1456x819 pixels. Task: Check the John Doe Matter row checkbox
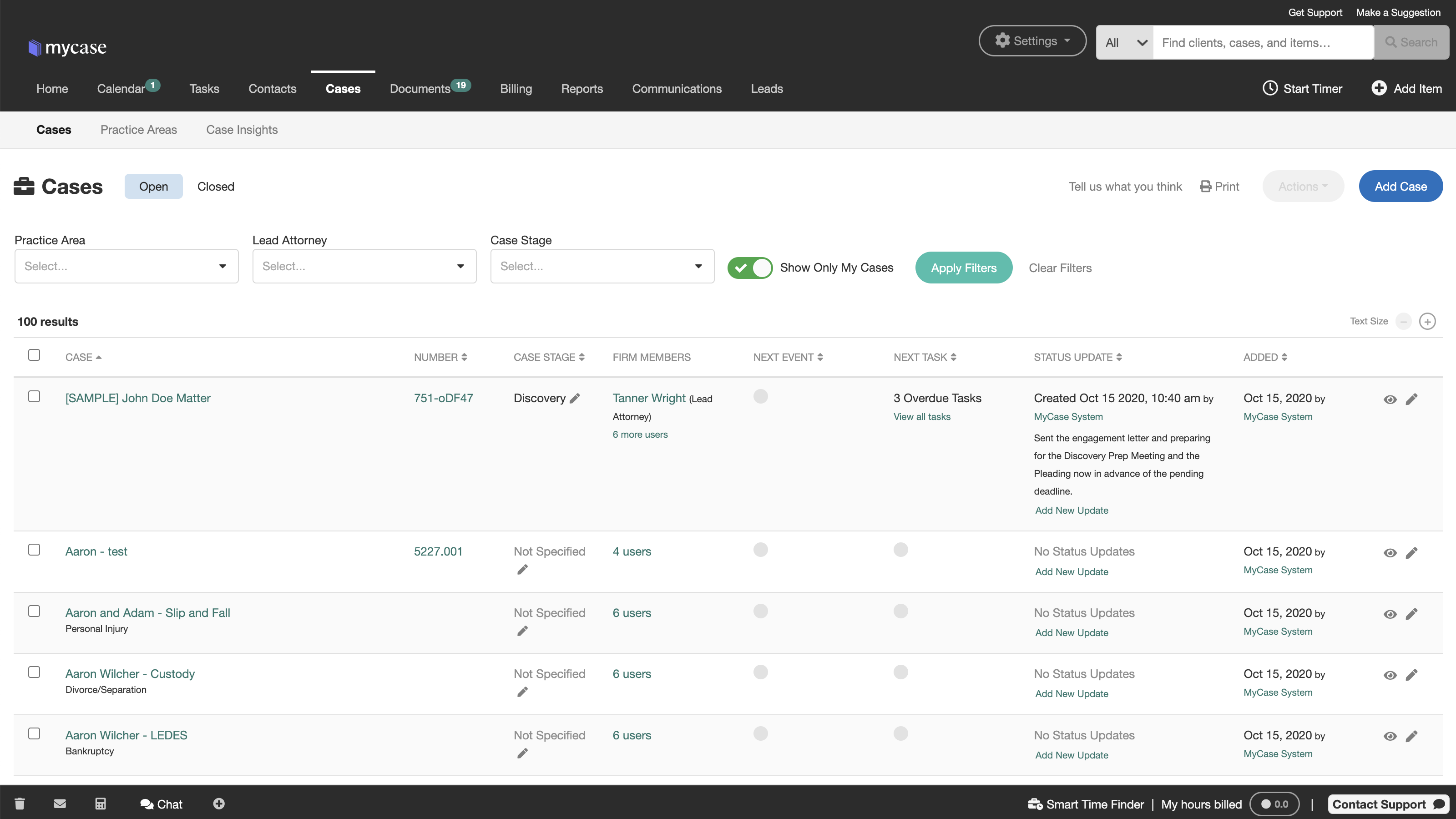pos(35,396)
